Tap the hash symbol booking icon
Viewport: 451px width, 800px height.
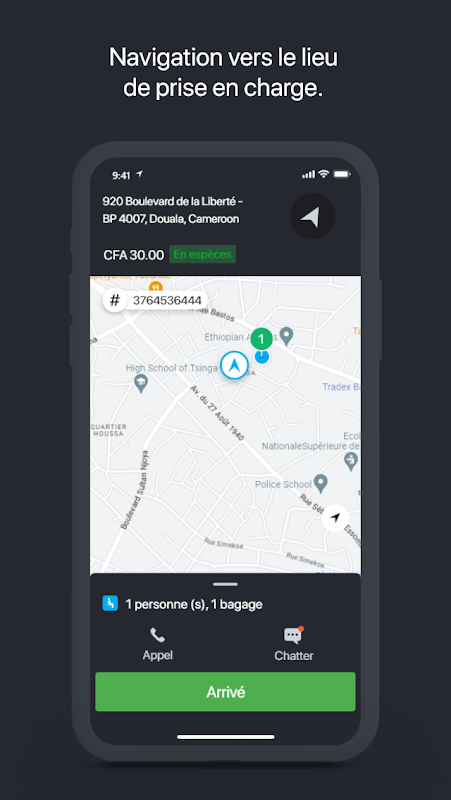pos(115,301)
